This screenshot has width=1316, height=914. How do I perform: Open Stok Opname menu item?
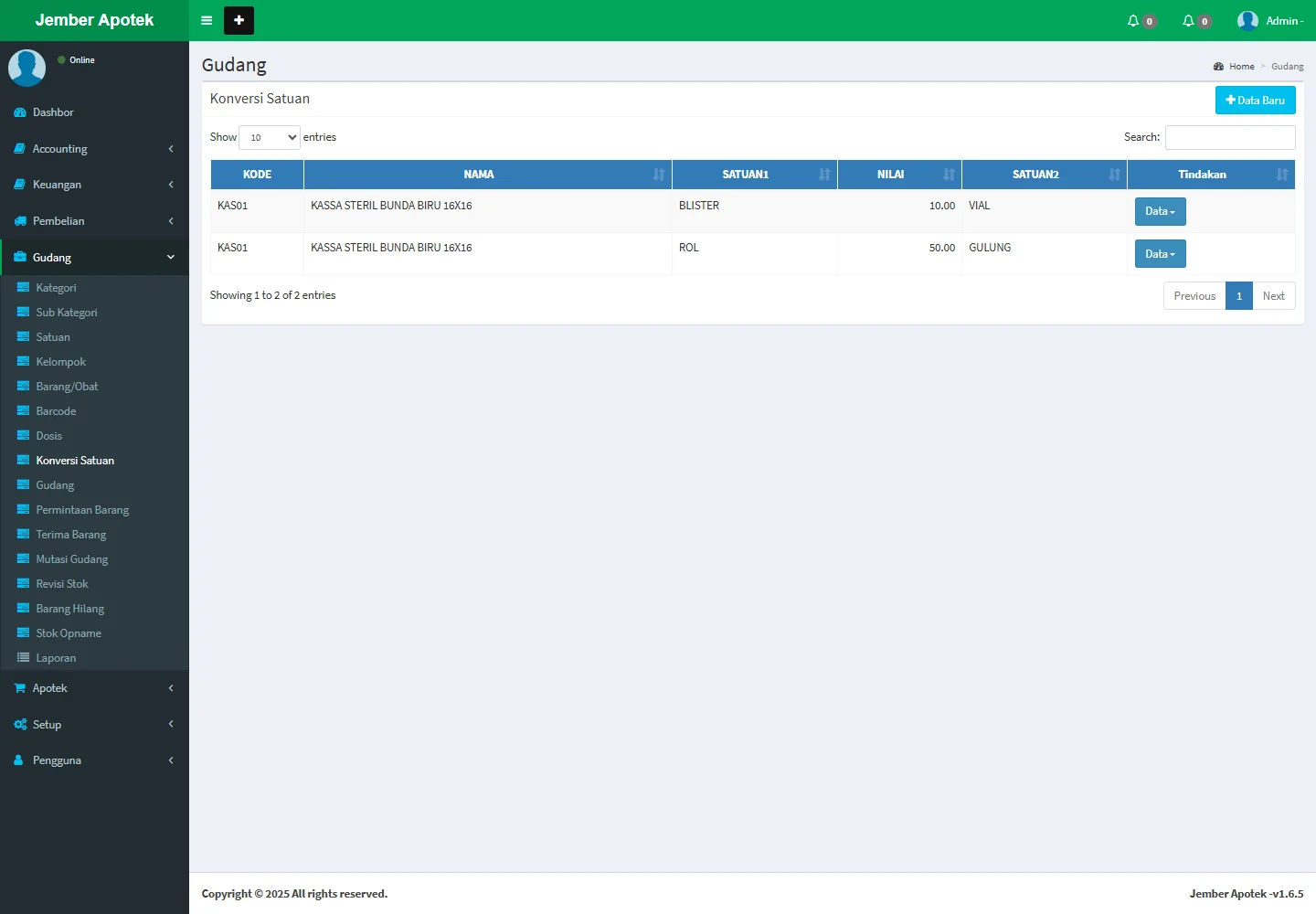coord(69,633)
